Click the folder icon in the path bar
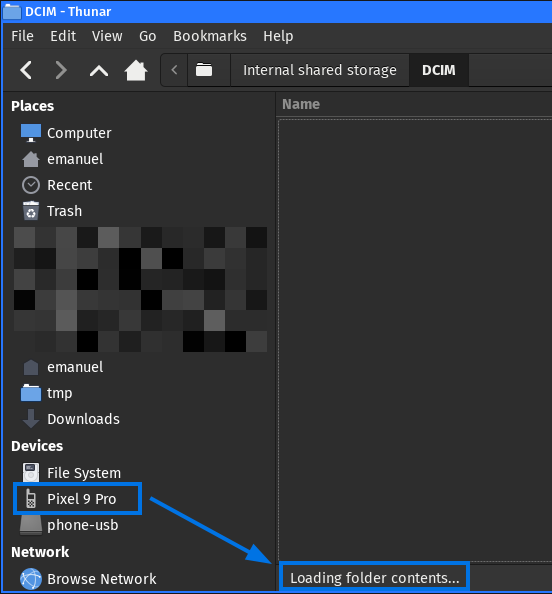This screenshot has width=552, height=594. pyautogui.click(x=204, y=70)
